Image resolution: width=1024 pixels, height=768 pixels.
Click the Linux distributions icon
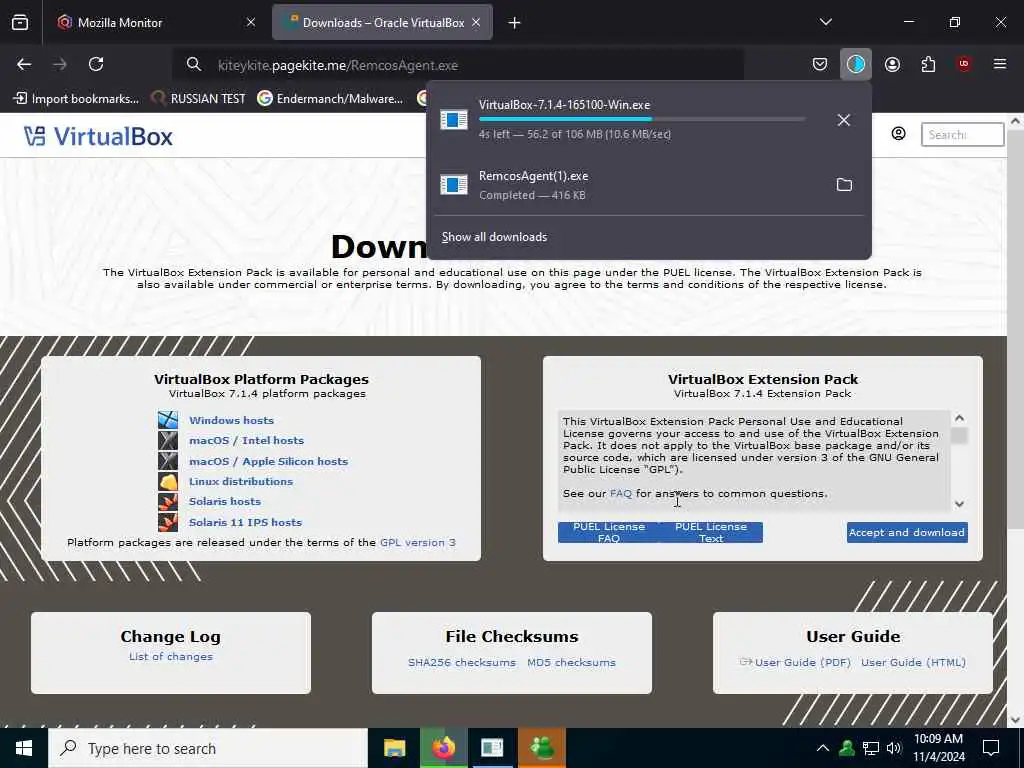click(168, 481)
